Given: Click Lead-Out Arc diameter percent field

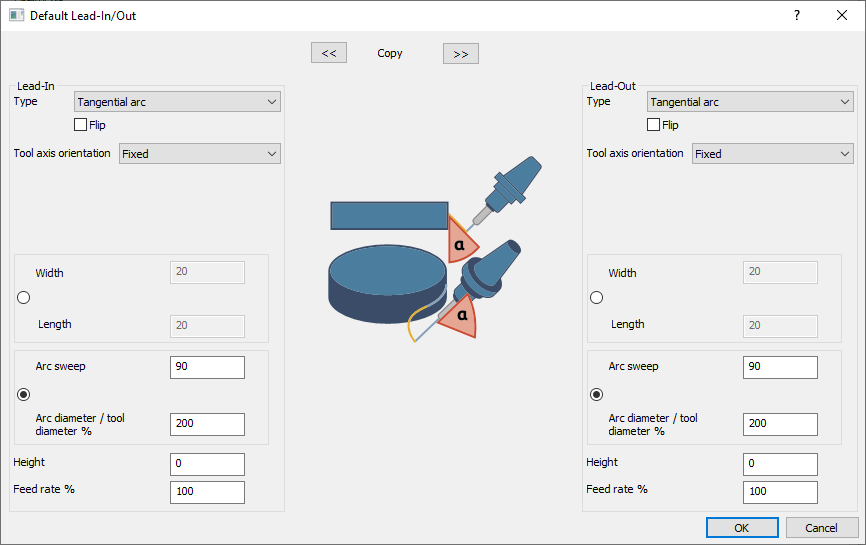Looking at the screenshot, I should click(780, 423).
